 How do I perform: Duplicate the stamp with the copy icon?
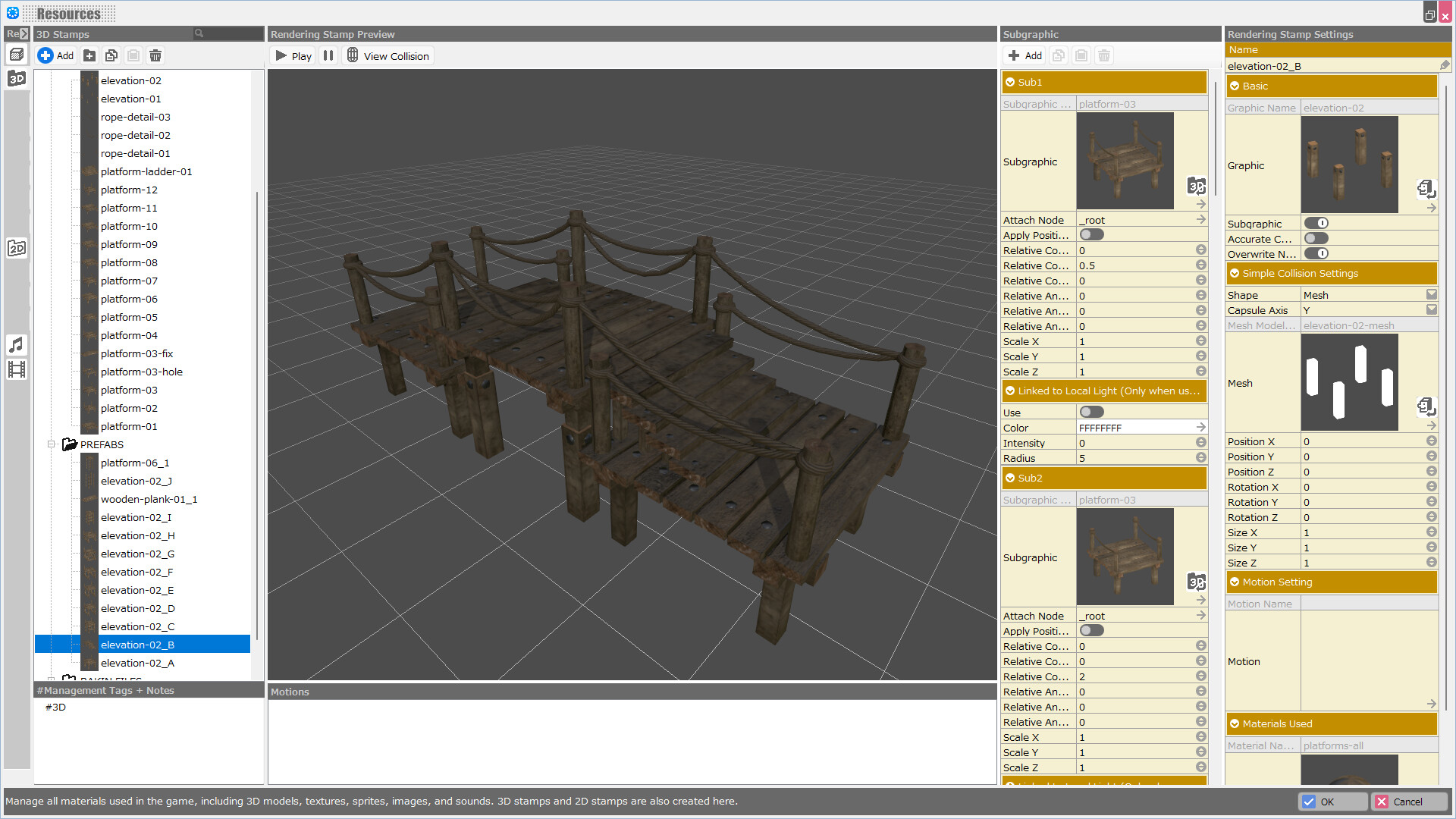pos(111,55)
